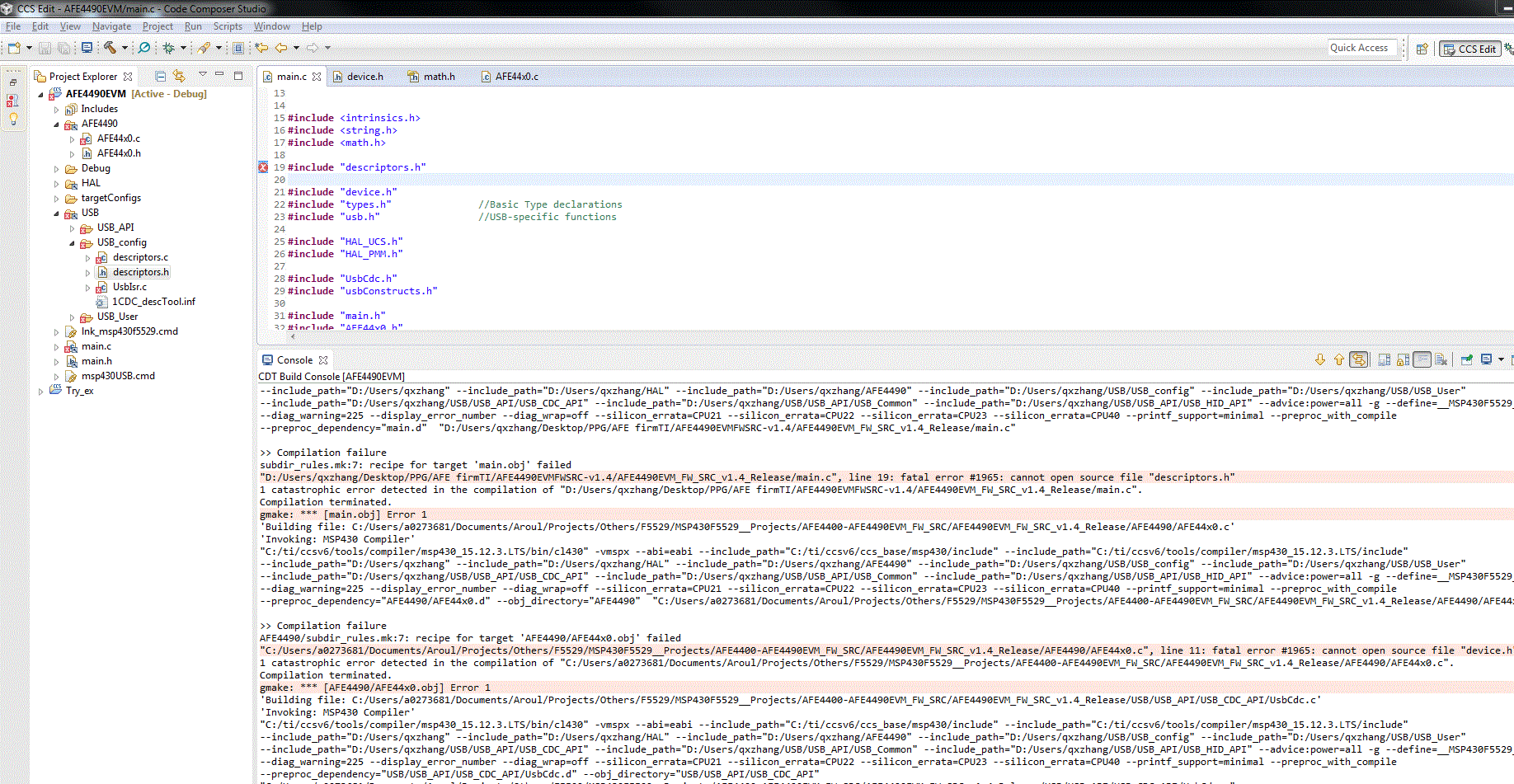Collapse all in Project Explorer
This screenshot has width=1514, height=784.
161,77
